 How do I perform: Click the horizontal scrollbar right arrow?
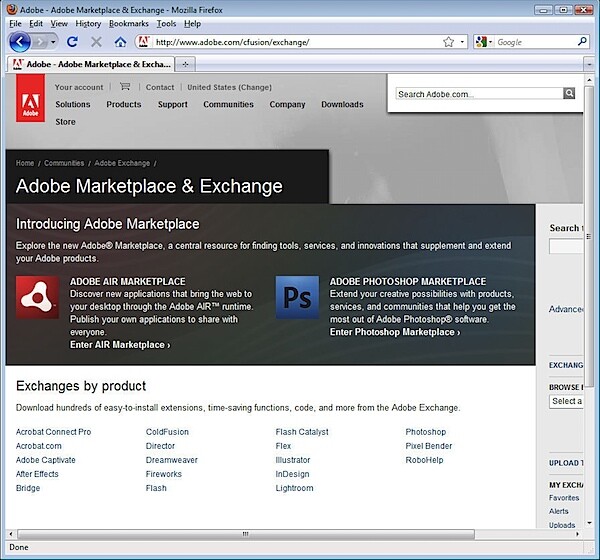pyautogui.click(x=577, y=534)
